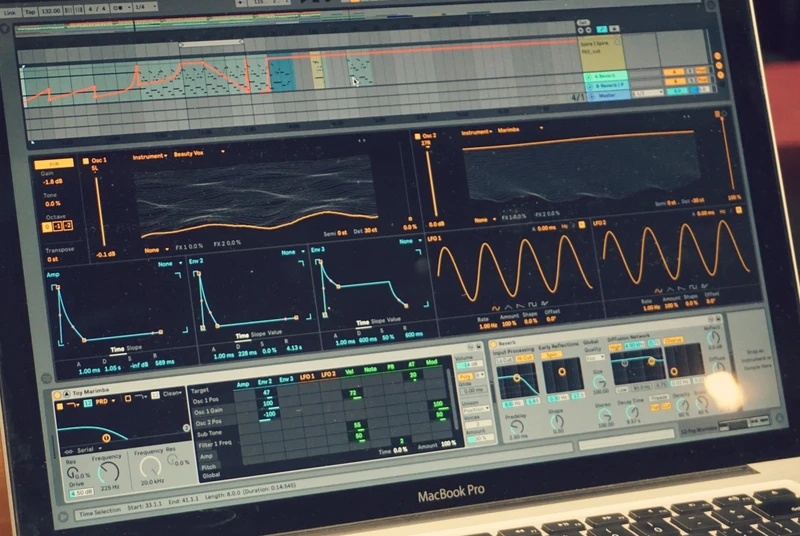
Task: Click the Osc 1 gain slider line
Action: (99, 211)
